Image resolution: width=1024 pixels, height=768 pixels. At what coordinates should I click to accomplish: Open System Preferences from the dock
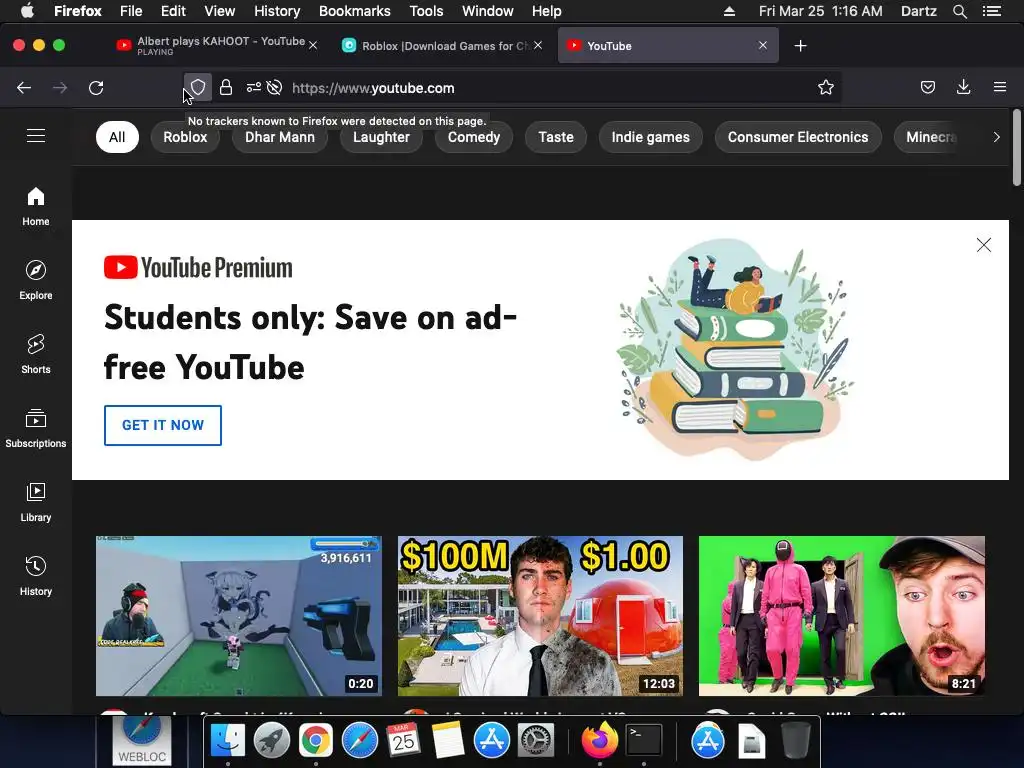coord(536,741)
